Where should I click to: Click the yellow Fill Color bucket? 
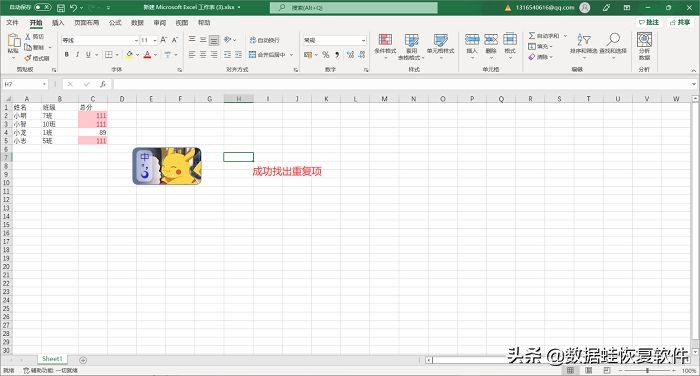(x=129, y=54)
